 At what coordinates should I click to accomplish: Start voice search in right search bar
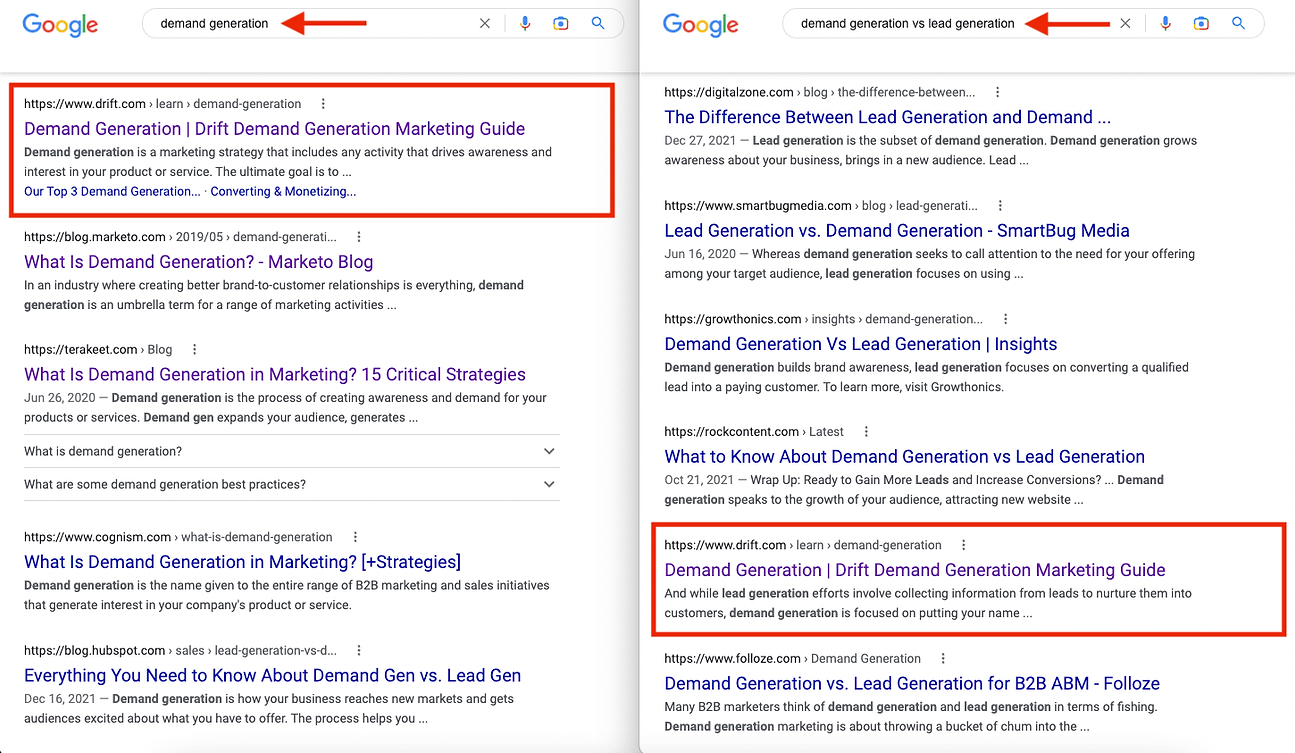click(x=1165, y=23)
